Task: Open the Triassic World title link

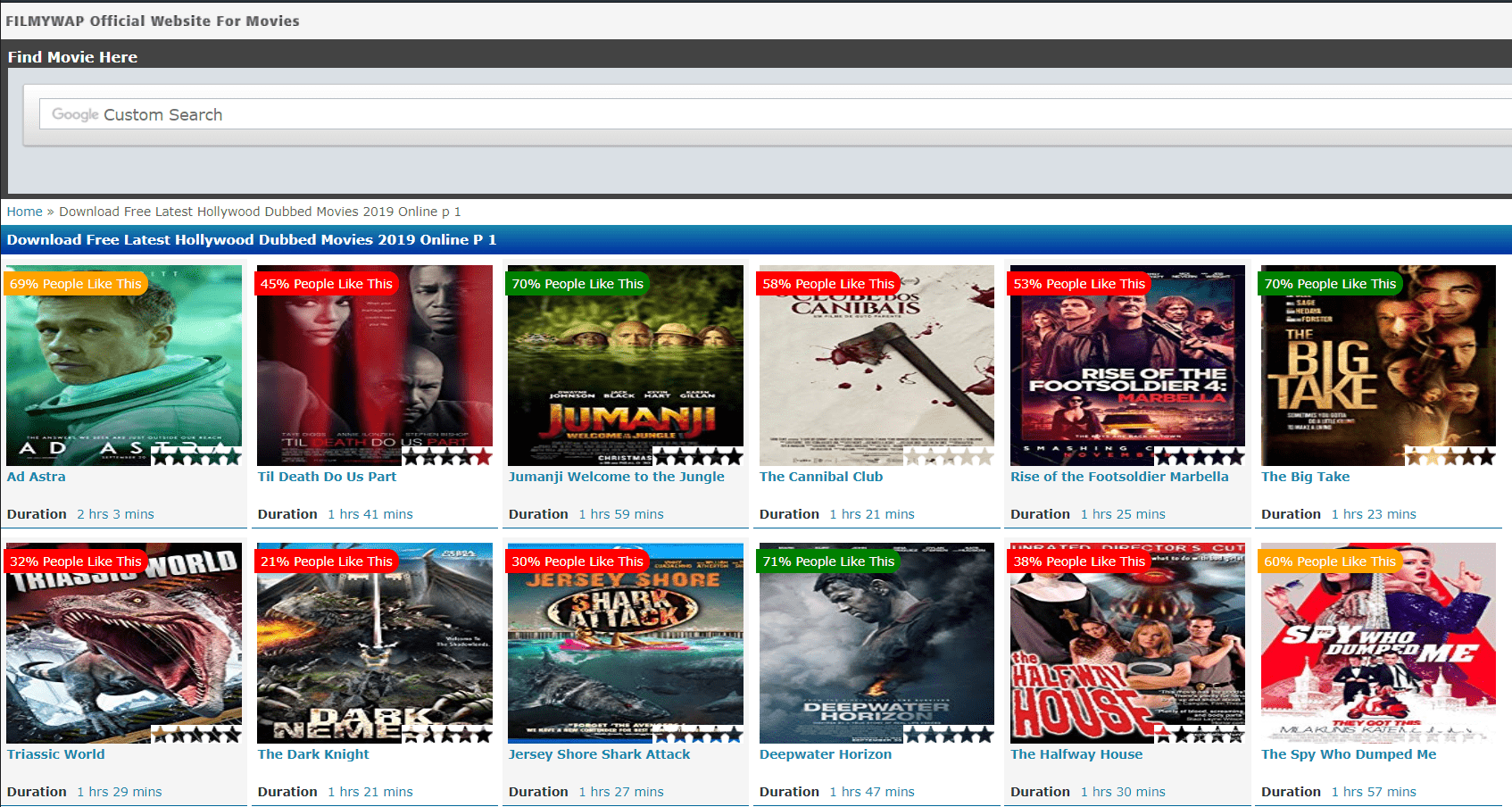Action: click(55, 754)
